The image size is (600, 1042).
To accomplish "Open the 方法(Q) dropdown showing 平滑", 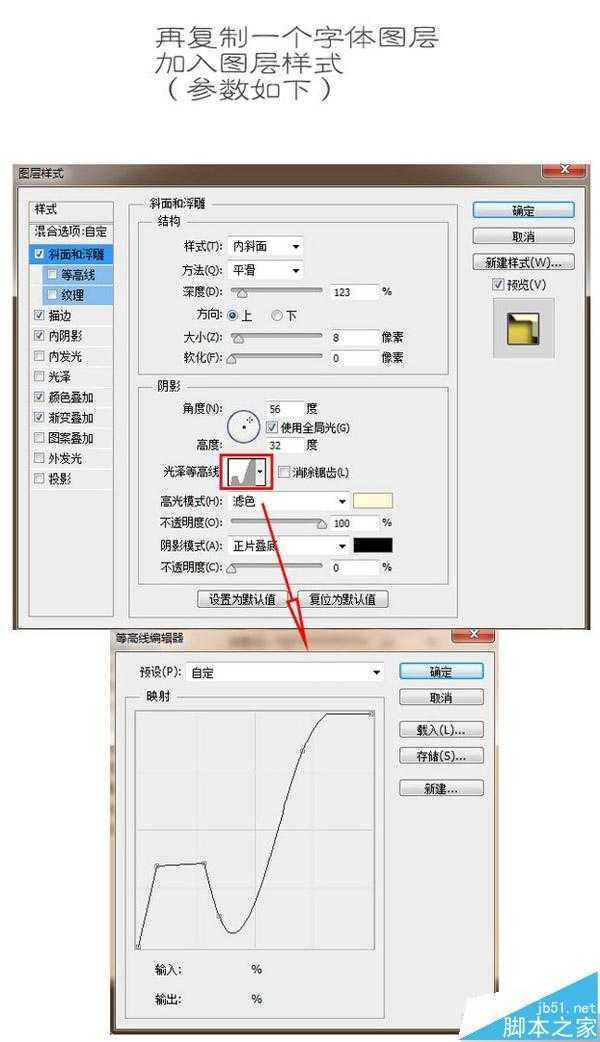I will tap(265, 270).
